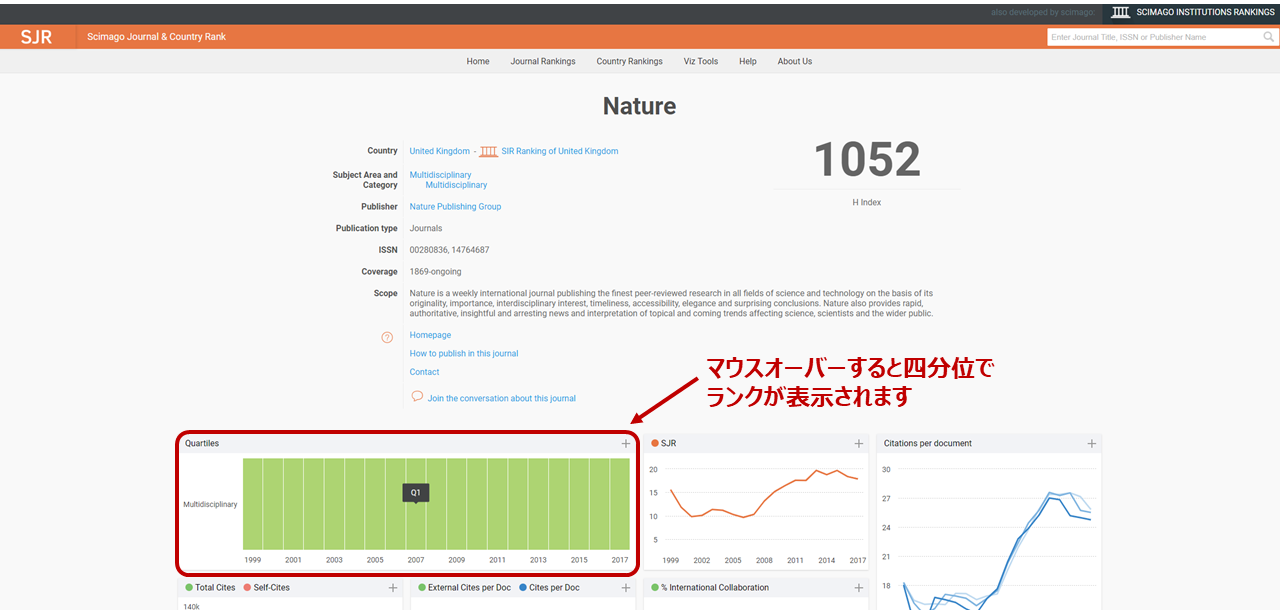The width and height of the screenshot is (1280, 612).
Task: Click the Q1 tooltip in Quartiles chart
Action: [x=416, y=493]
